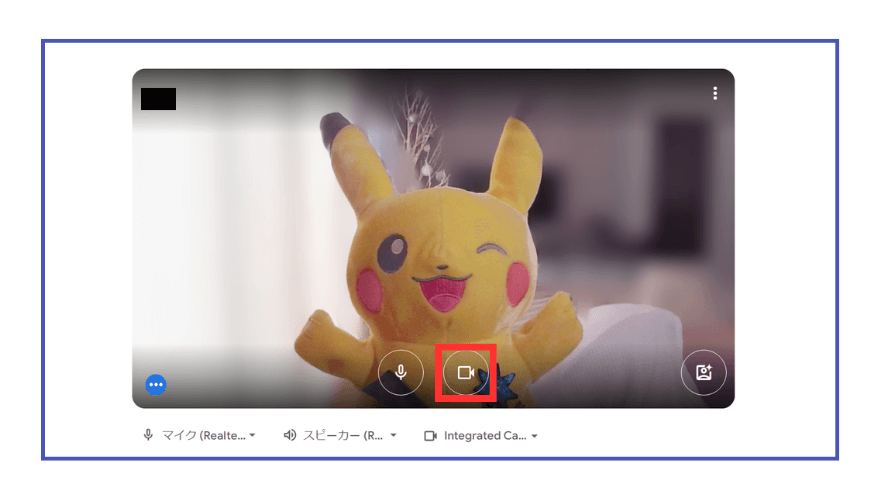Open the apply visual effects button

(703, 372)
